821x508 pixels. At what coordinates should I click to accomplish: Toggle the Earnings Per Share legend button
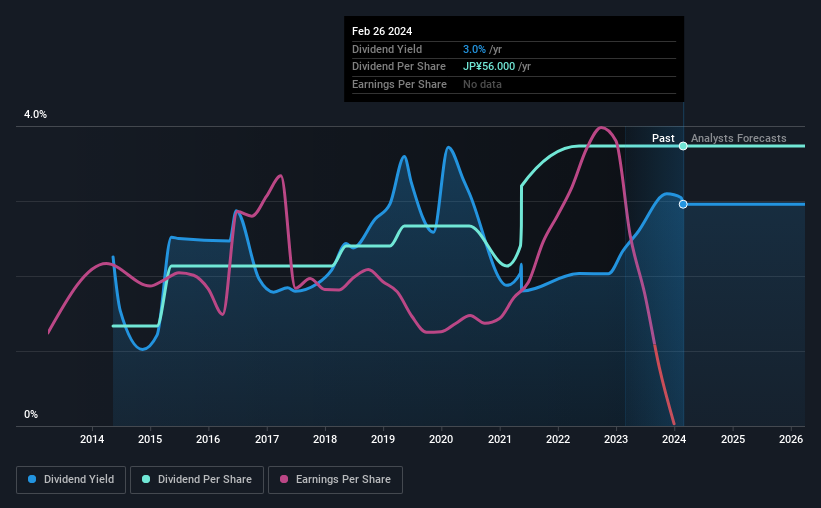(x=335, y=480)
